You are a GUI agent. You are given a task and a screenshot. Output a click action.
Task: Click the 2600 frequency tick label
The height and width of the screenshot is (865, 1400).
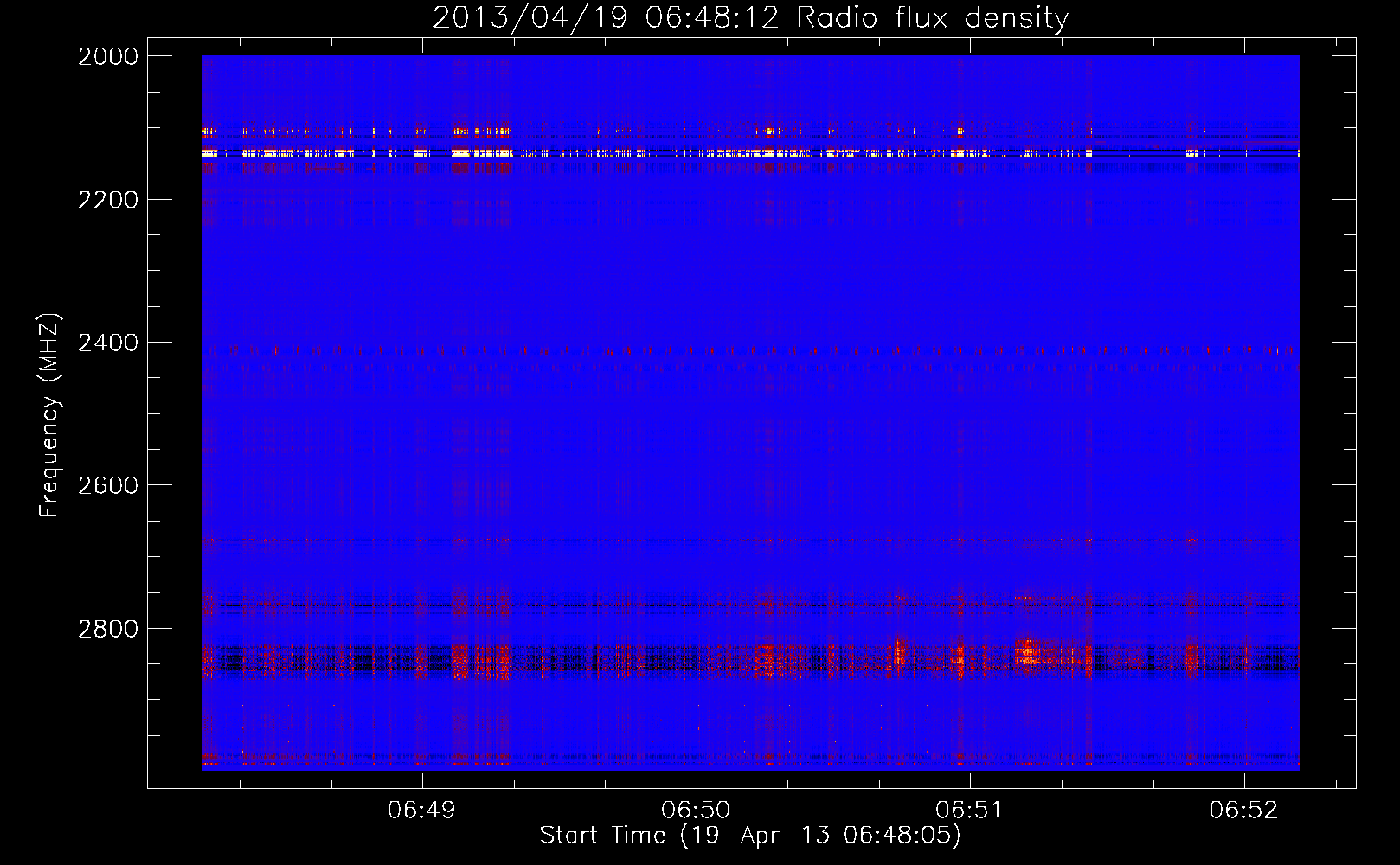(108, 485)
